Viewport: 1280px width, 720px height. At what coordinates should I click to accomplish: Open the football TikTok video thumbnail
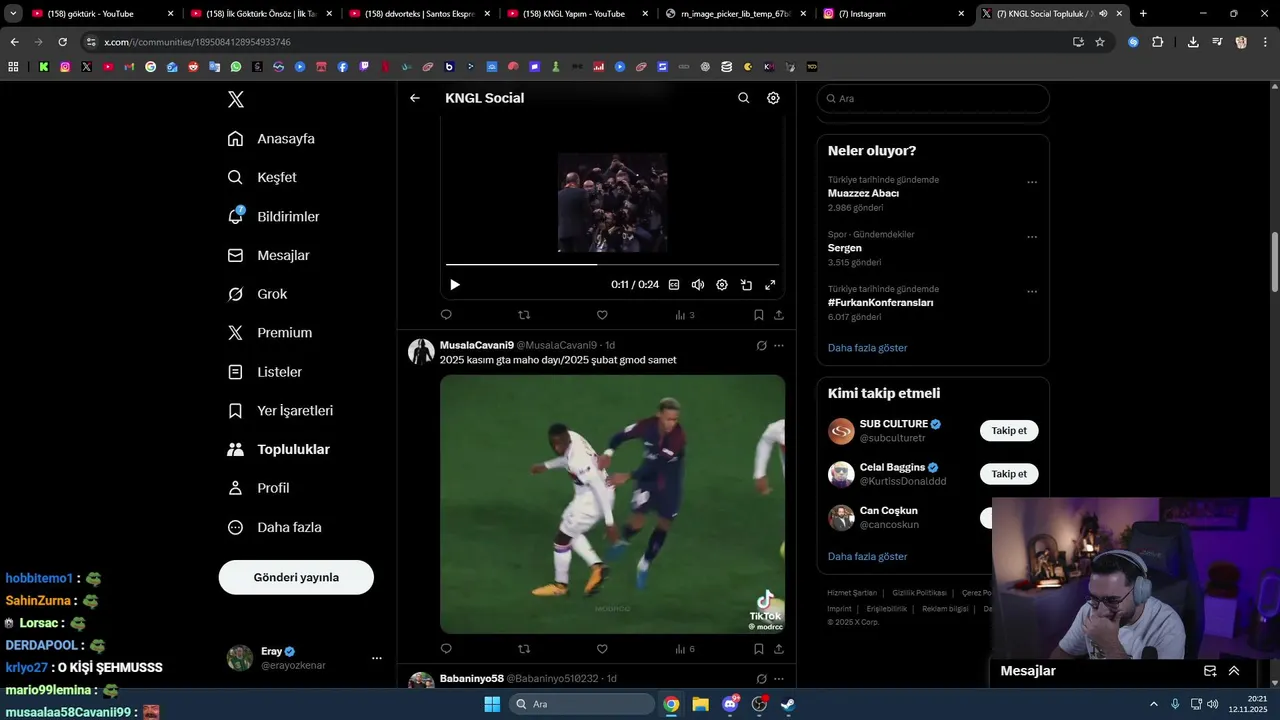tap(612, 504)
